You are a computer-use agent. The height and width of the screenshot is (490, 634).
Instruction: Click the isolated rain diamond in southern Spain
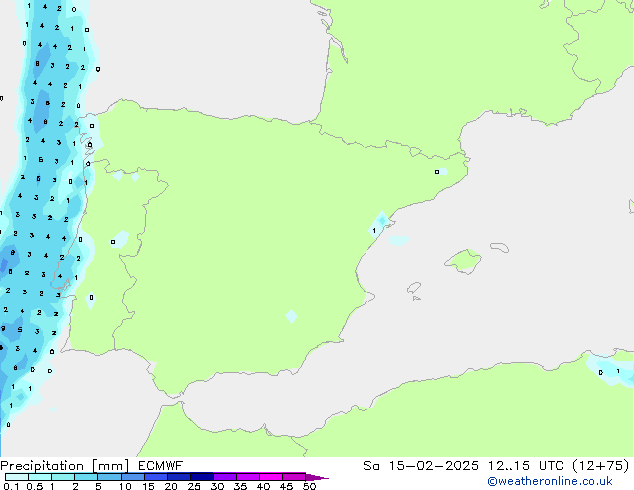(292, 316)
